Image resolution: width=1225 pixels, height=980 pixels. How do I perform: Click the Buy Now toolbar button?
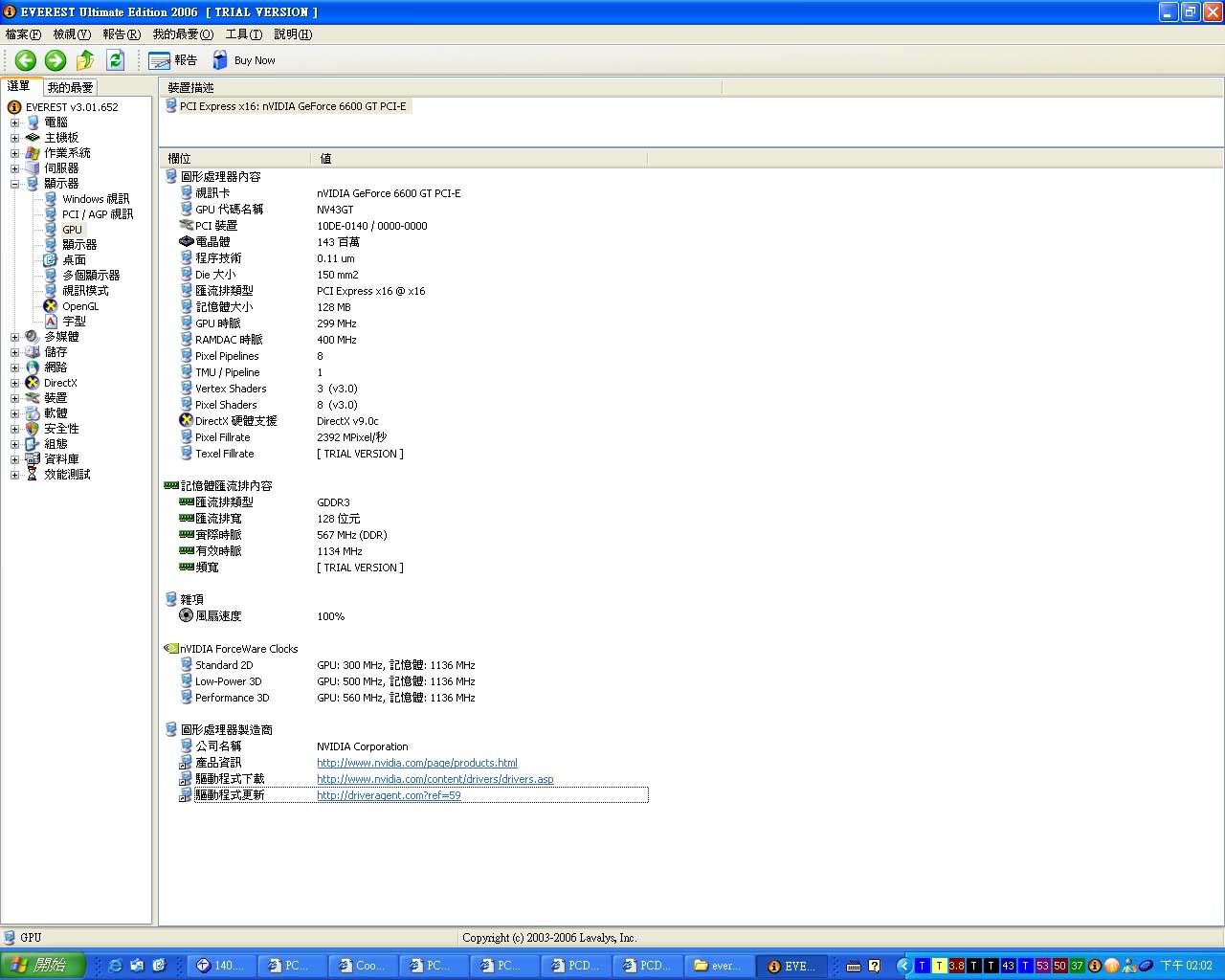tap(244, 60)
